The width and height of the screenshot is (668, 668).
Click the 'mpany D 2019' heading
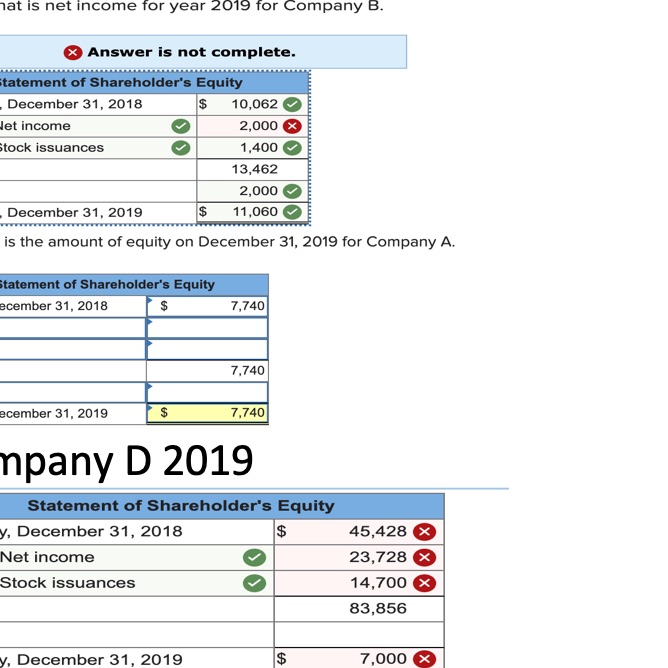pyautogui.click(x=127, y=462)
